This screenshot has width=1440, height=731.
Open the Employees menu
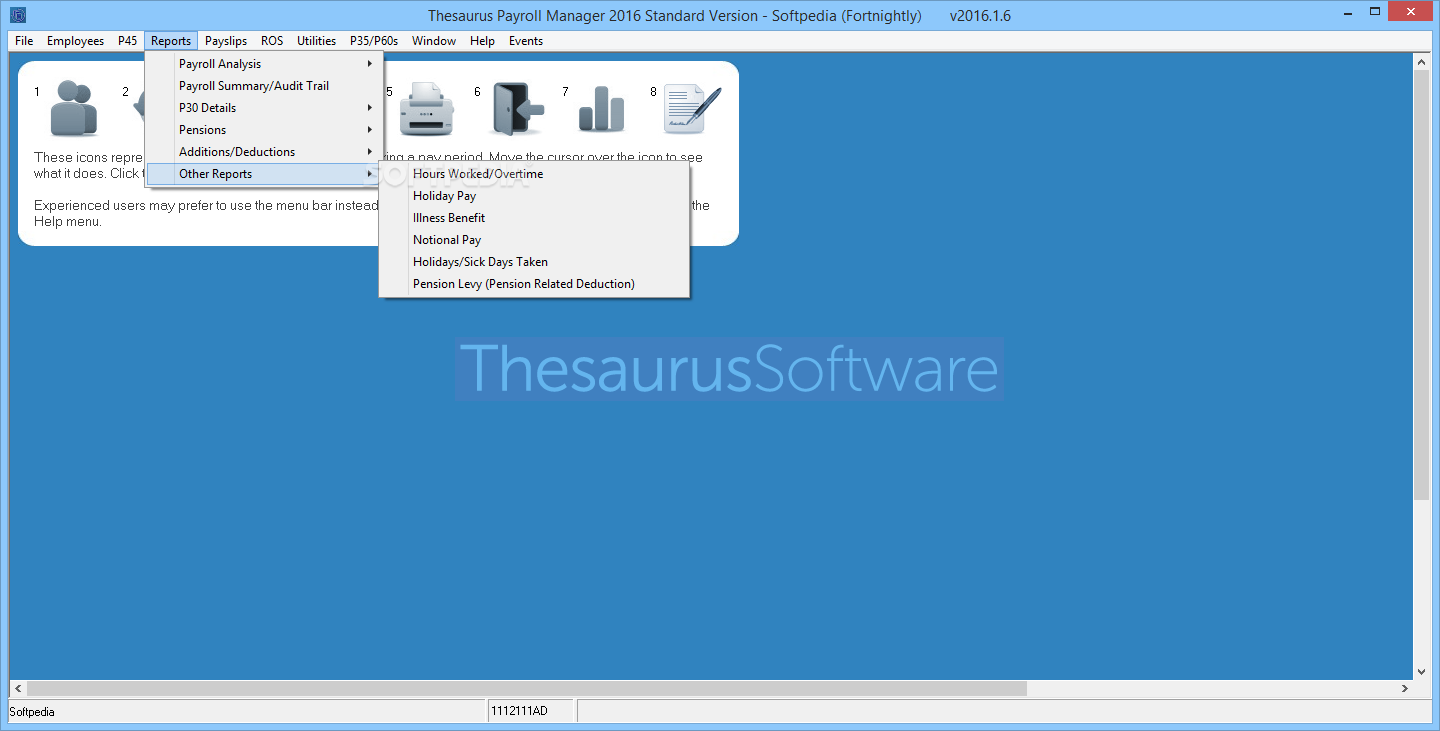point(75,41)
